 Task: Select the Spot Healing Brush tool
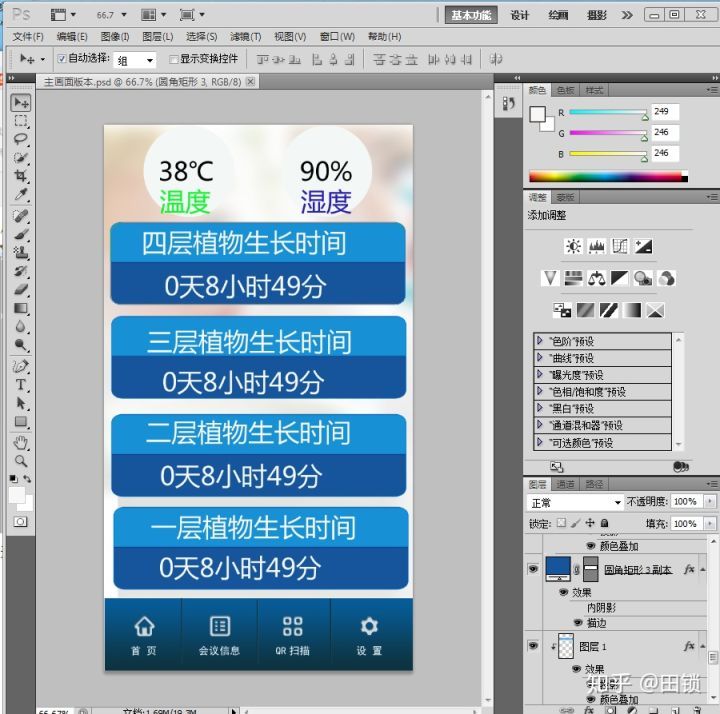(21, 216)
